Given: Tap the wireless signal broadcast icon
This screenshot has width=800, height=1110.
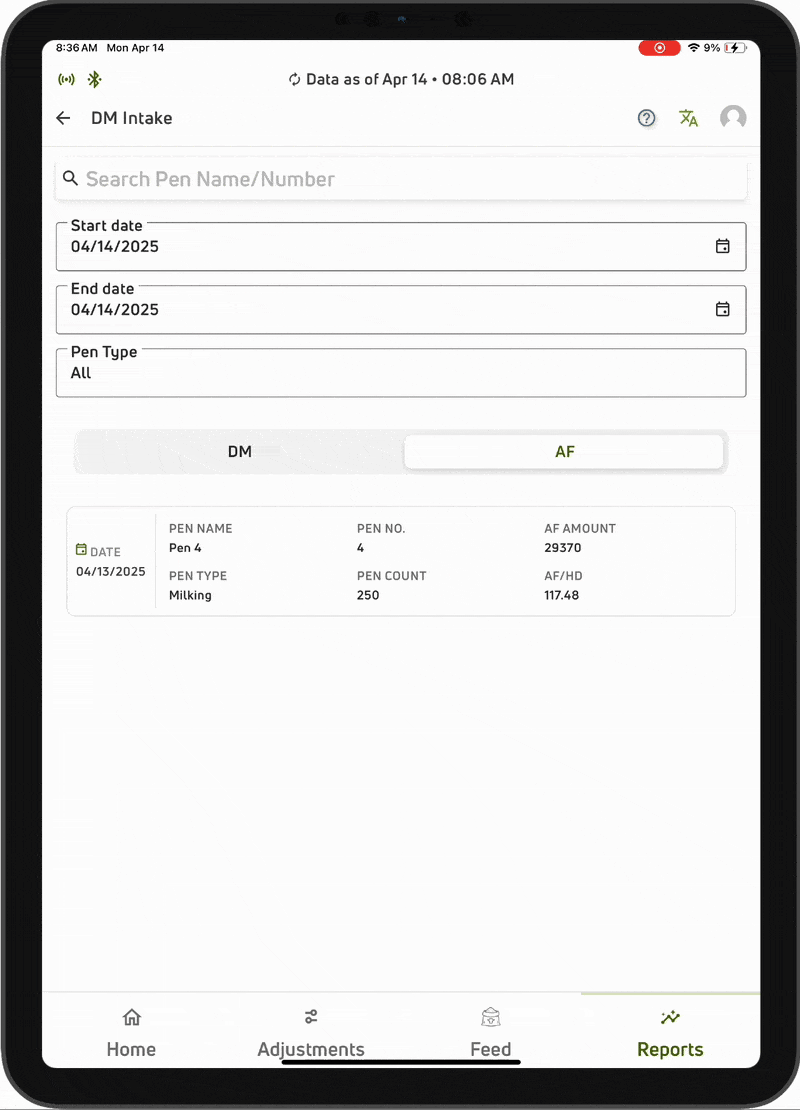Looking at the screenshot, I should 67,79.
